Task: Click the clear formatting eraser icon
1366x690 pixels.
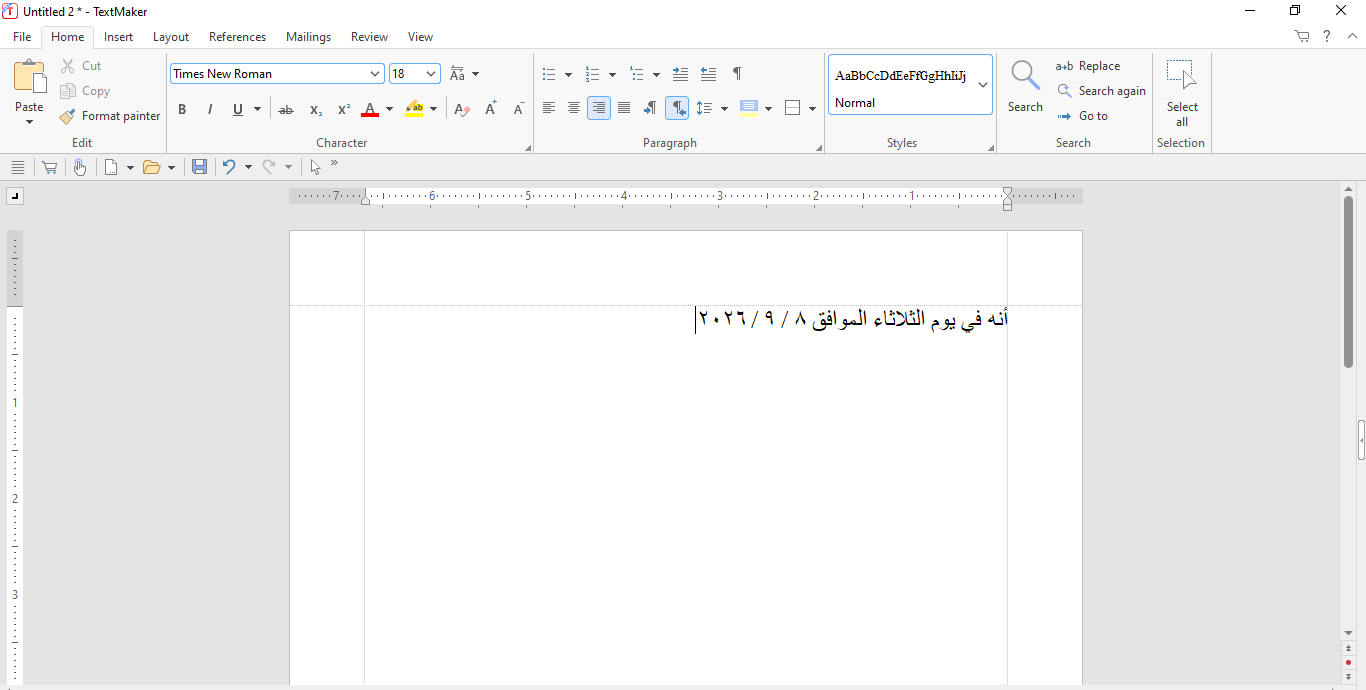Action: [x=461, y=110]
